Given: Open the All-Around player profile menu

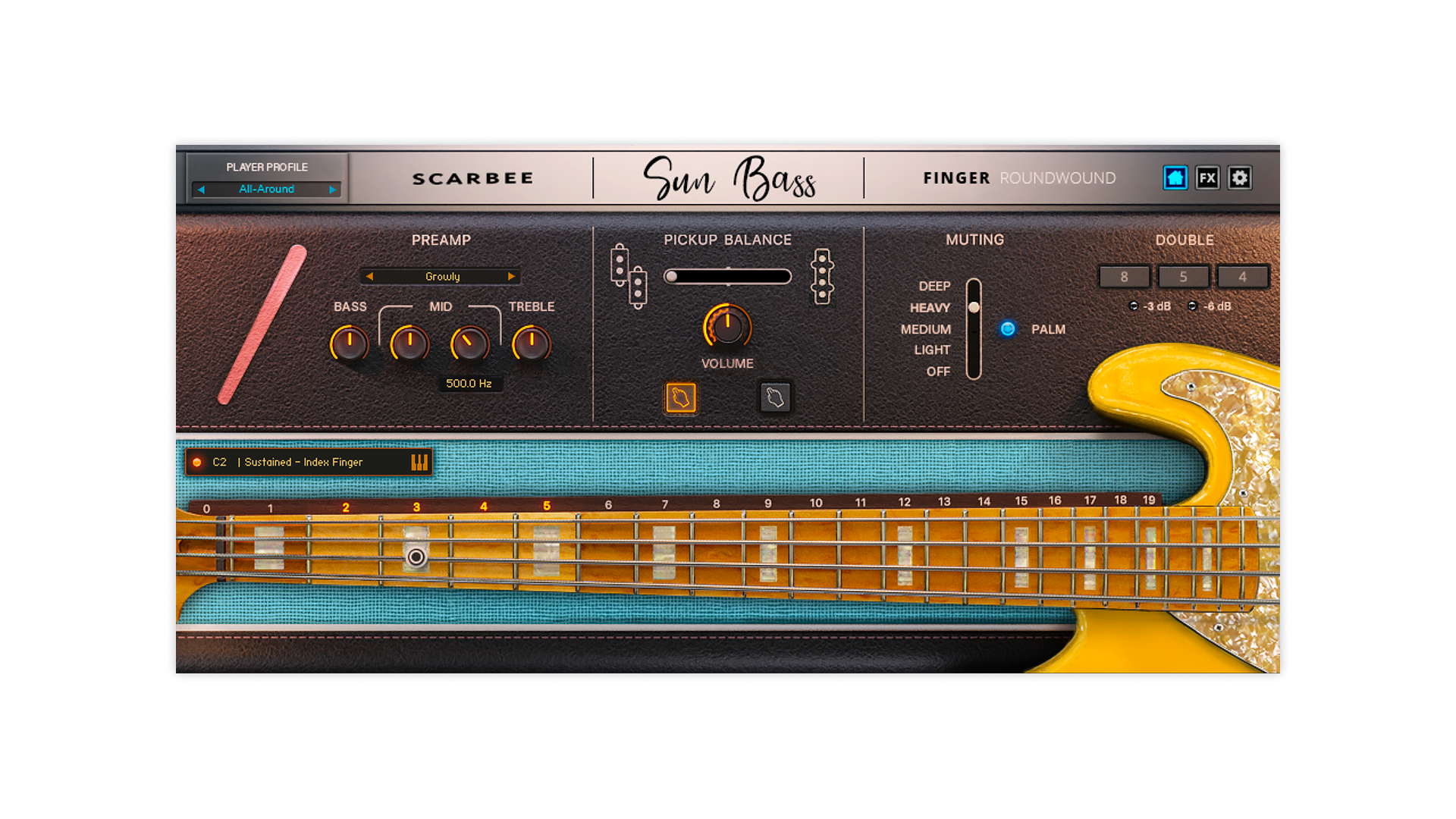Looking at the screenshot, I should point(266,190).
